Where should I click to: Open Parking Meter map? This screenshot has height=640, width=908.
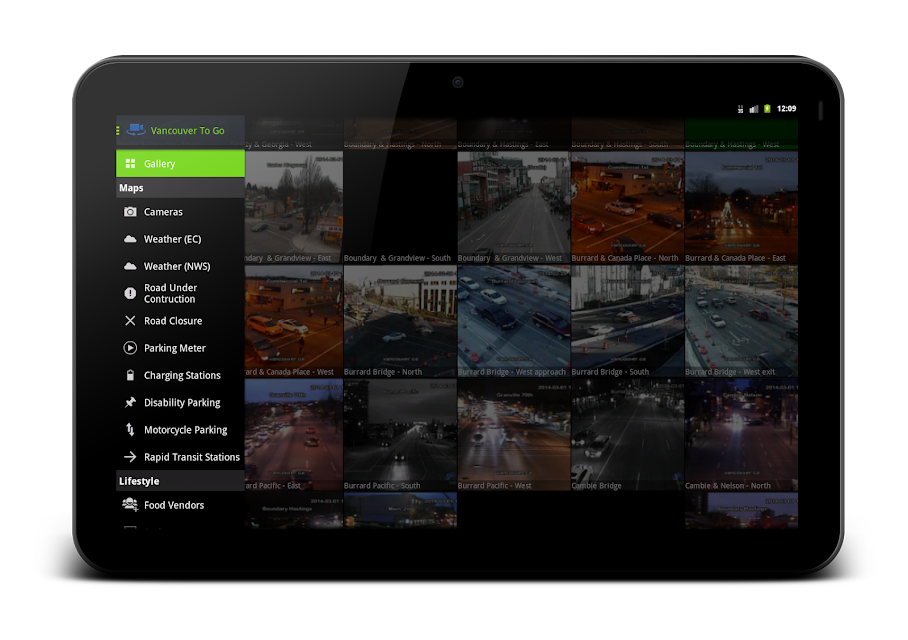click(x=180, y=348)
